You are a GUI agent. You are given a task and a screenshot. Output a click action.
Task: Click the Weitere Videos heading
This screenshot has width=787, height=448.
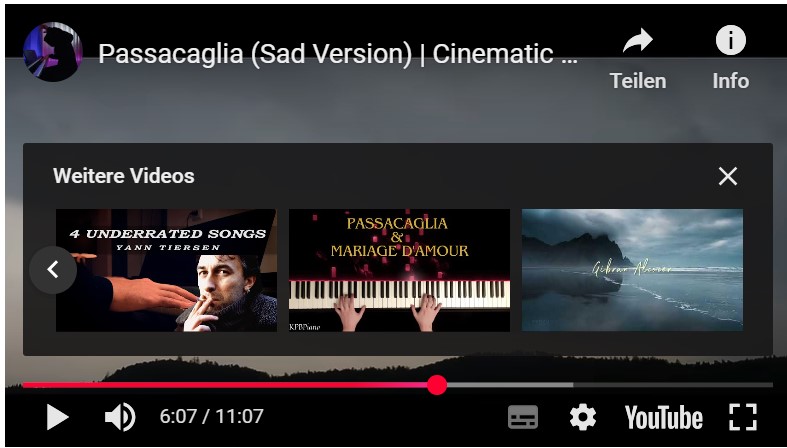click(x=123, y=176)
